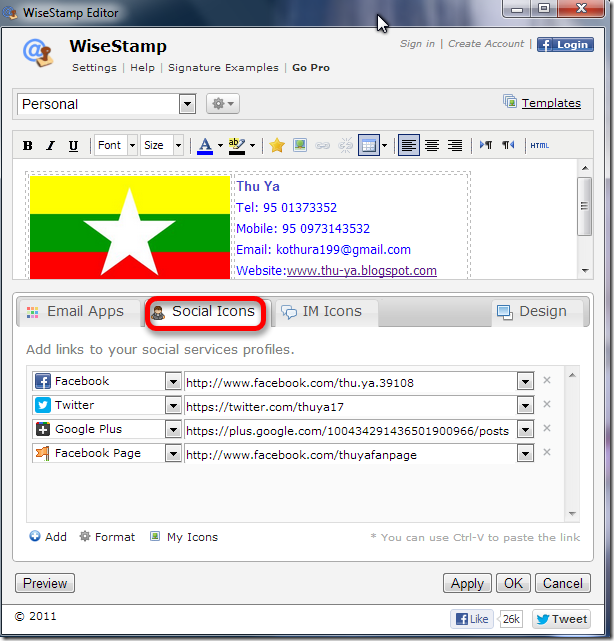Log in with Facebook Login button
Screen dimensions: 614x641
click(565, 45)
